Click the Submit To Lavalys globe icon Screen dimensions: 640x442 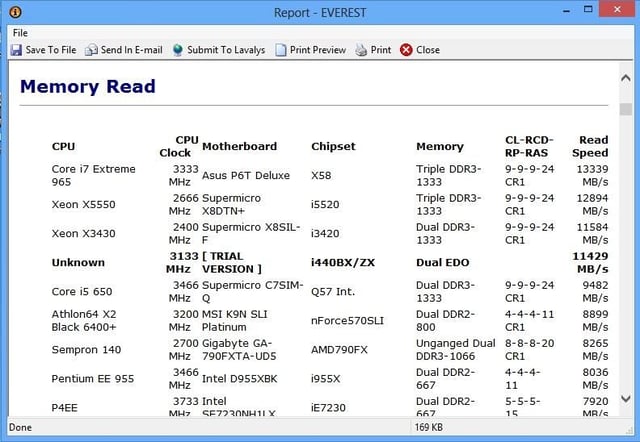(x=178, y=50)
